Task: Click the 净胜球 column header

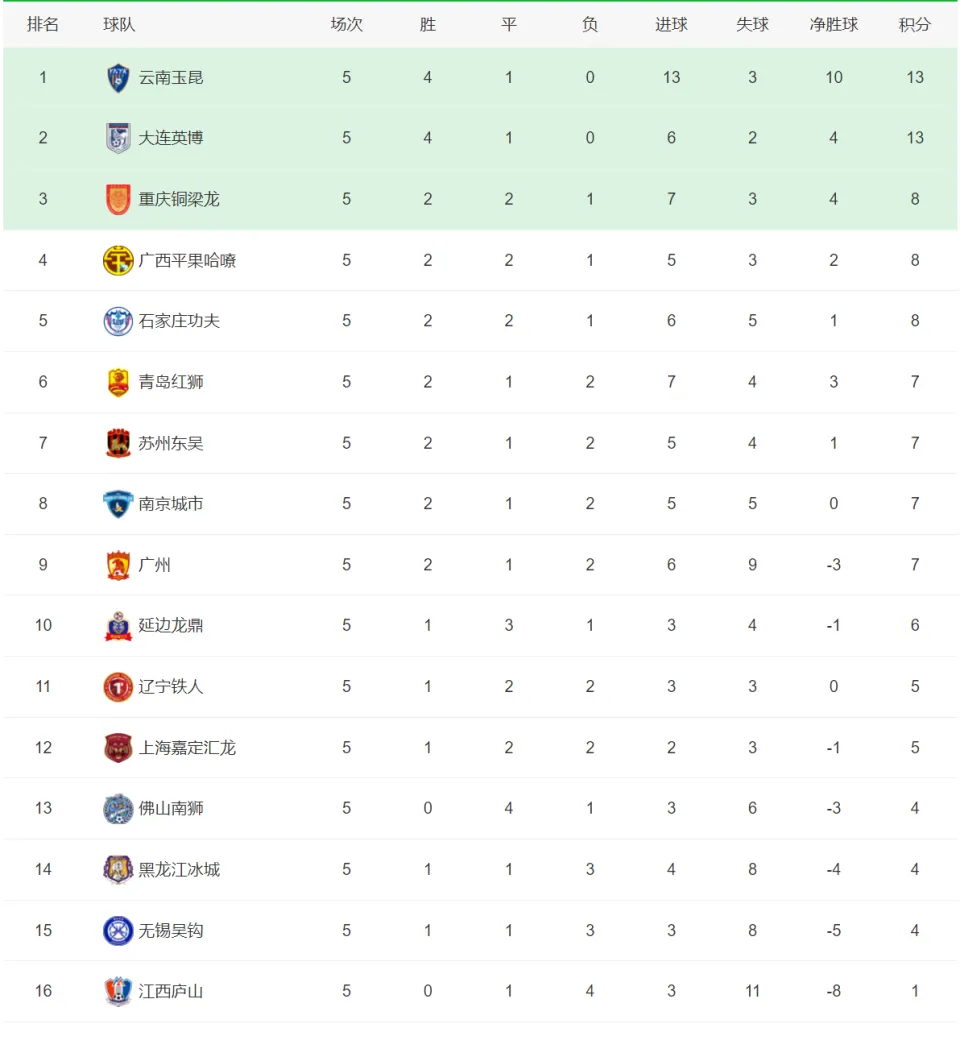Action: [x=834, y=25]
